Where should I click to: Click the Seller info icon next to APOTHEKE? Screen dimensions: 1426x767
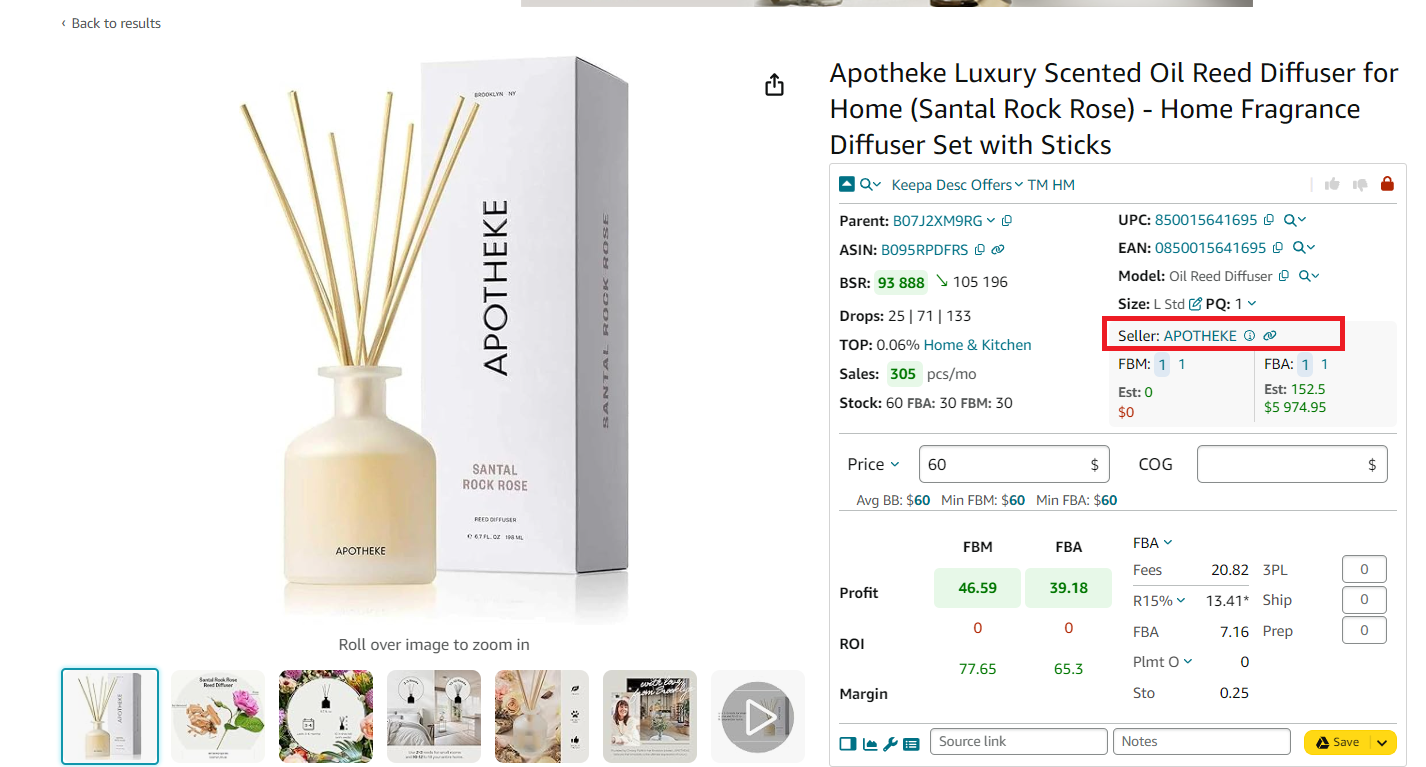[x=1249, y=336]
